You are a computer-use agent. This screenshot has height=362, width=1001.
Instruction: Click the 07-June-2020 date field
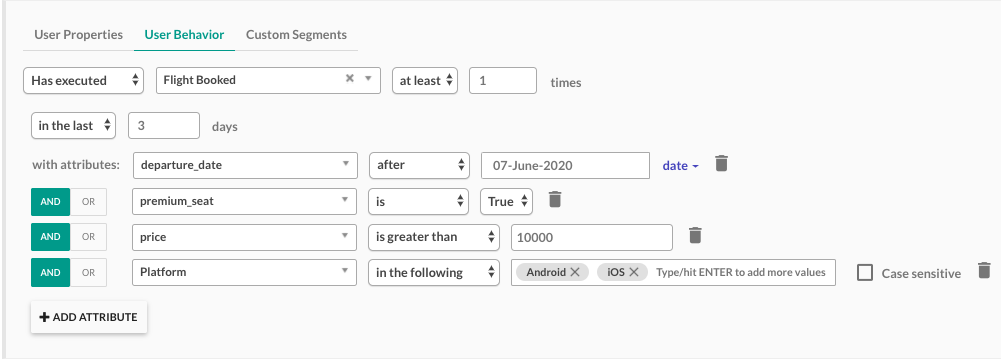pos(565,165)
